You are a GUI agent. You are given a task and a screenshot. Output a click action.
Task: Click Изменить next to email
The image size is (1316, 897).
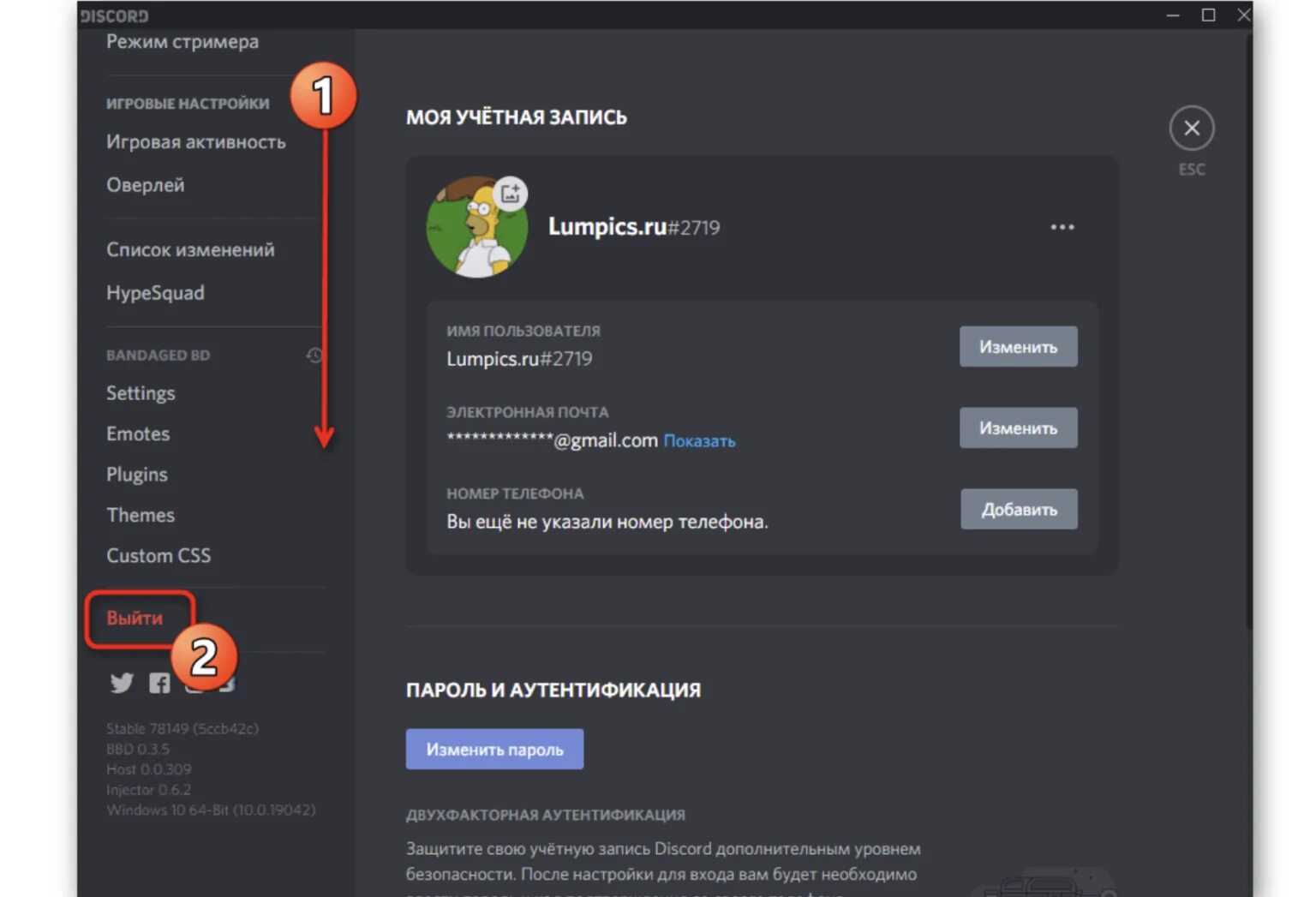pyautogui.click(x=1018, y=428)
